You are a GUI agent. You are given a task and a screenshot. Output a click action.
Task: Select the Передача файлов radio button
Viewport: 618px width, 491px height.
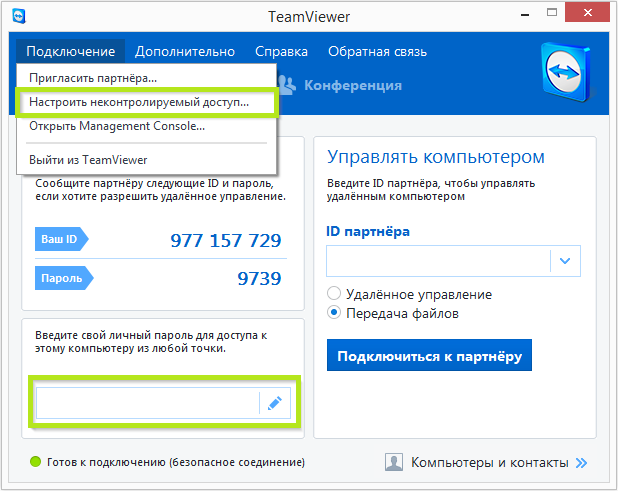(334, 313)
